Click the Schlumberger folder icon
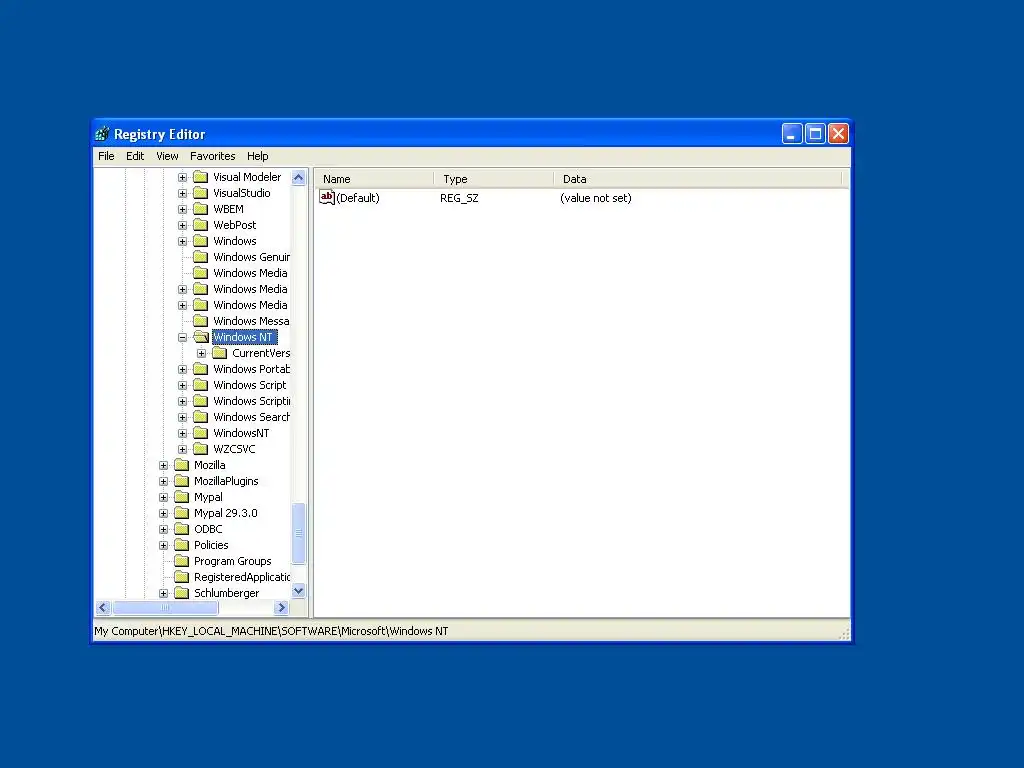1024x768 pixels. click(182, 593)
